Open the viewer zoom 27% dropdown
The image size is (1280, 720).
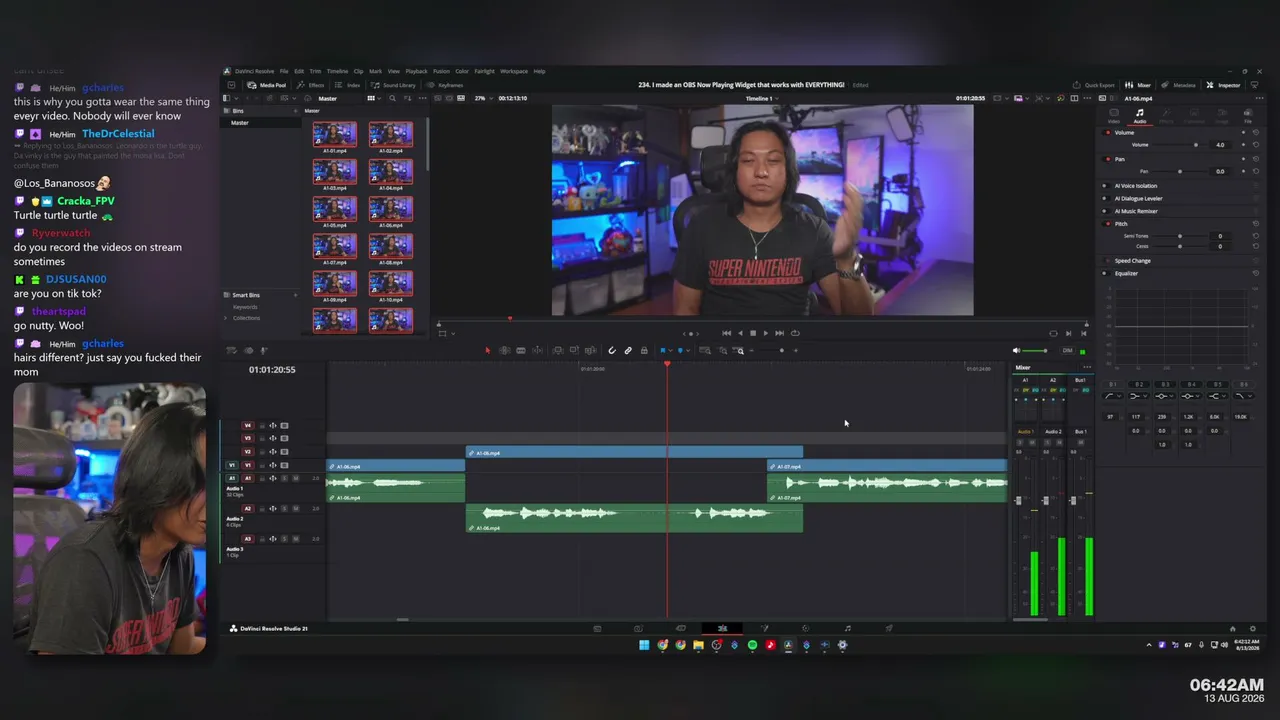[483, 98]
